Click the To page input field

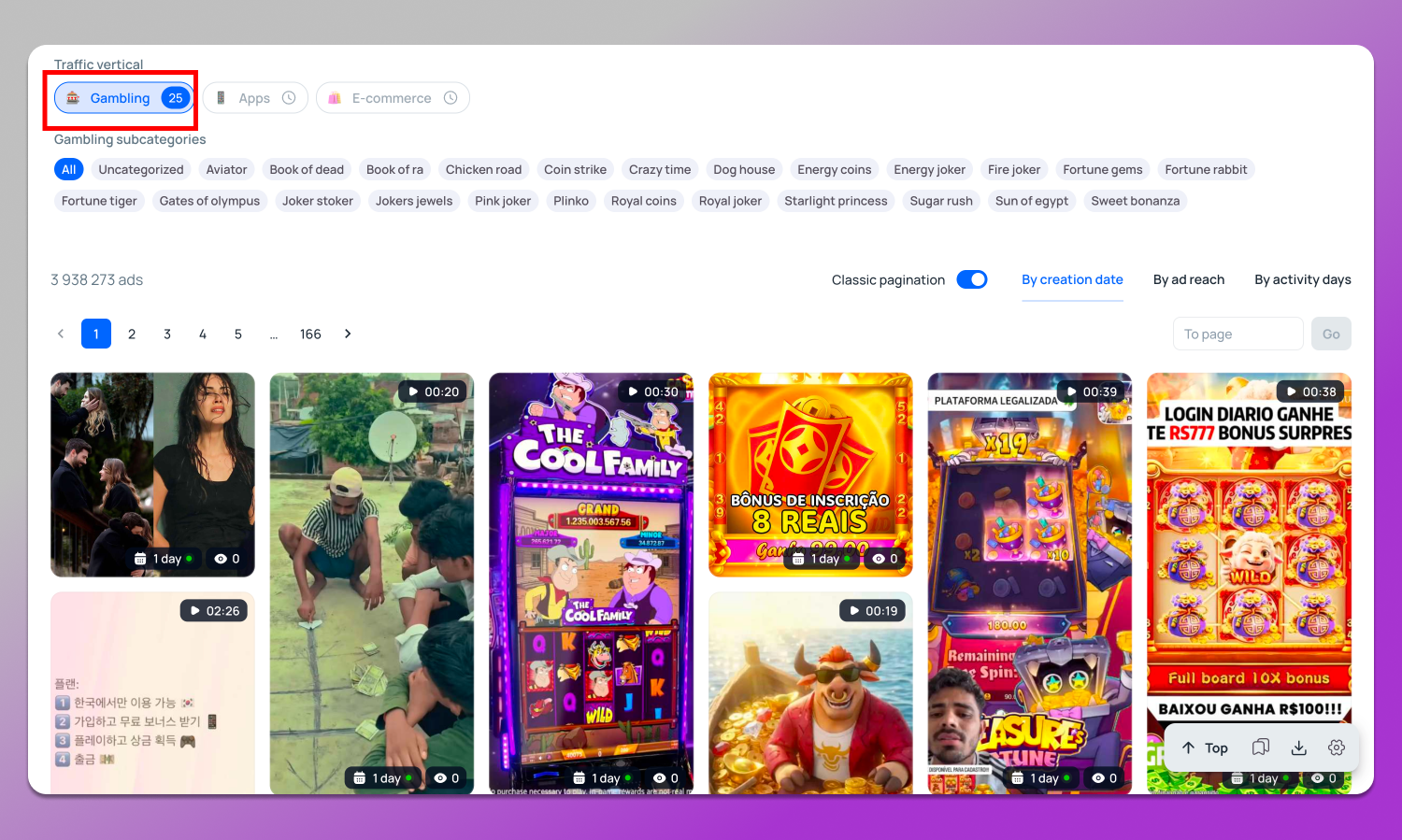[x=1237, y=334]
